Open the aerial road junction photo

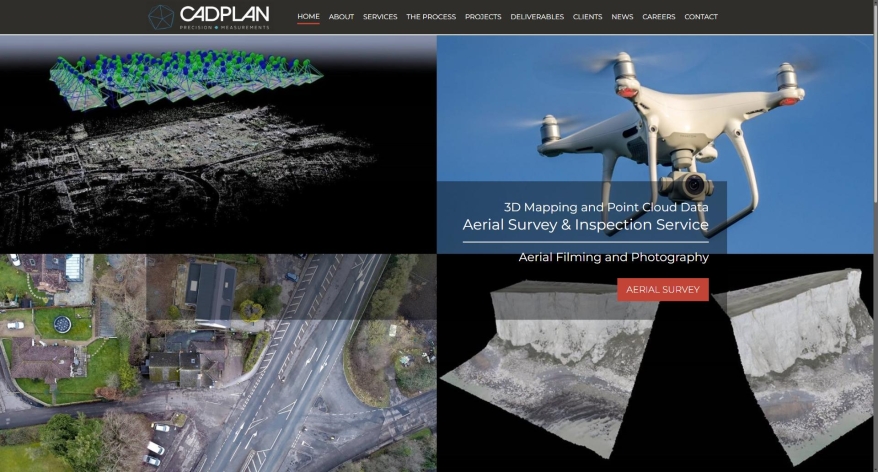pyautogui.click(x=218, y=363)
